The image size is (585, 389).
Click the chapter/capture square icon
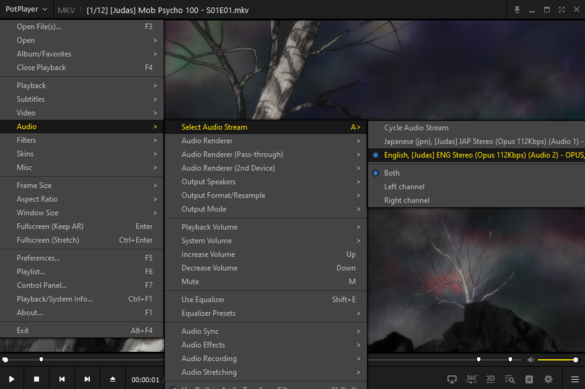tap(529, 379)
